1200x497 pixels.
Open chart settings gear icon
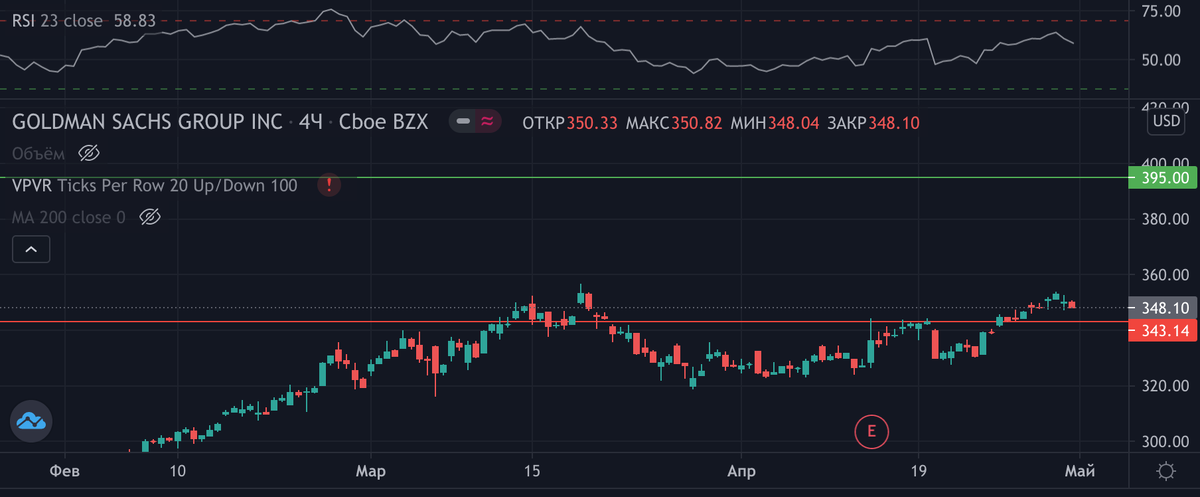pyautogui.click(x=1165, y=471)
